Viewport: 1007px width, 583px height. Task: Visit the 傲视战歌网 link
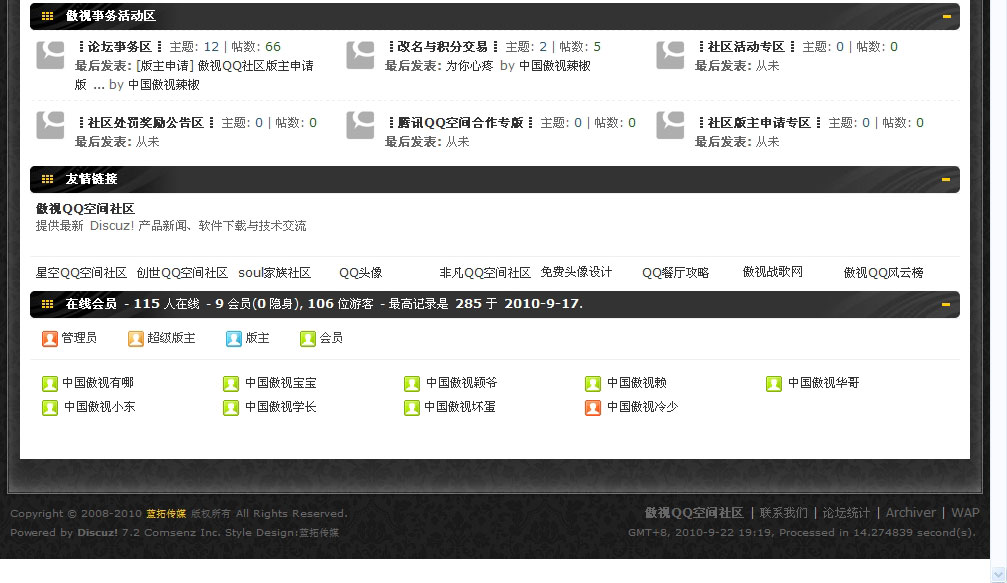[773, 272]
